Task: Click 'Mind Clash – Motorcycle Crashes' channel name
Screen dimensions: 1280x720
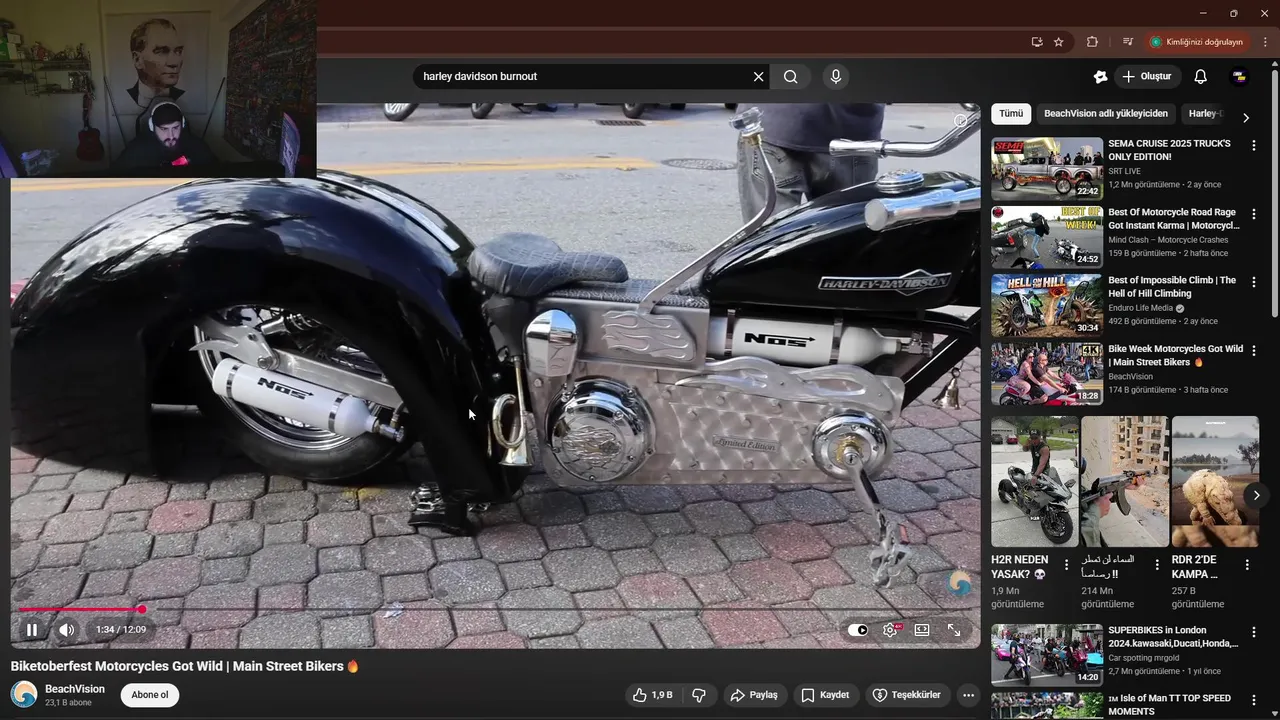Action: [1168, 240]
